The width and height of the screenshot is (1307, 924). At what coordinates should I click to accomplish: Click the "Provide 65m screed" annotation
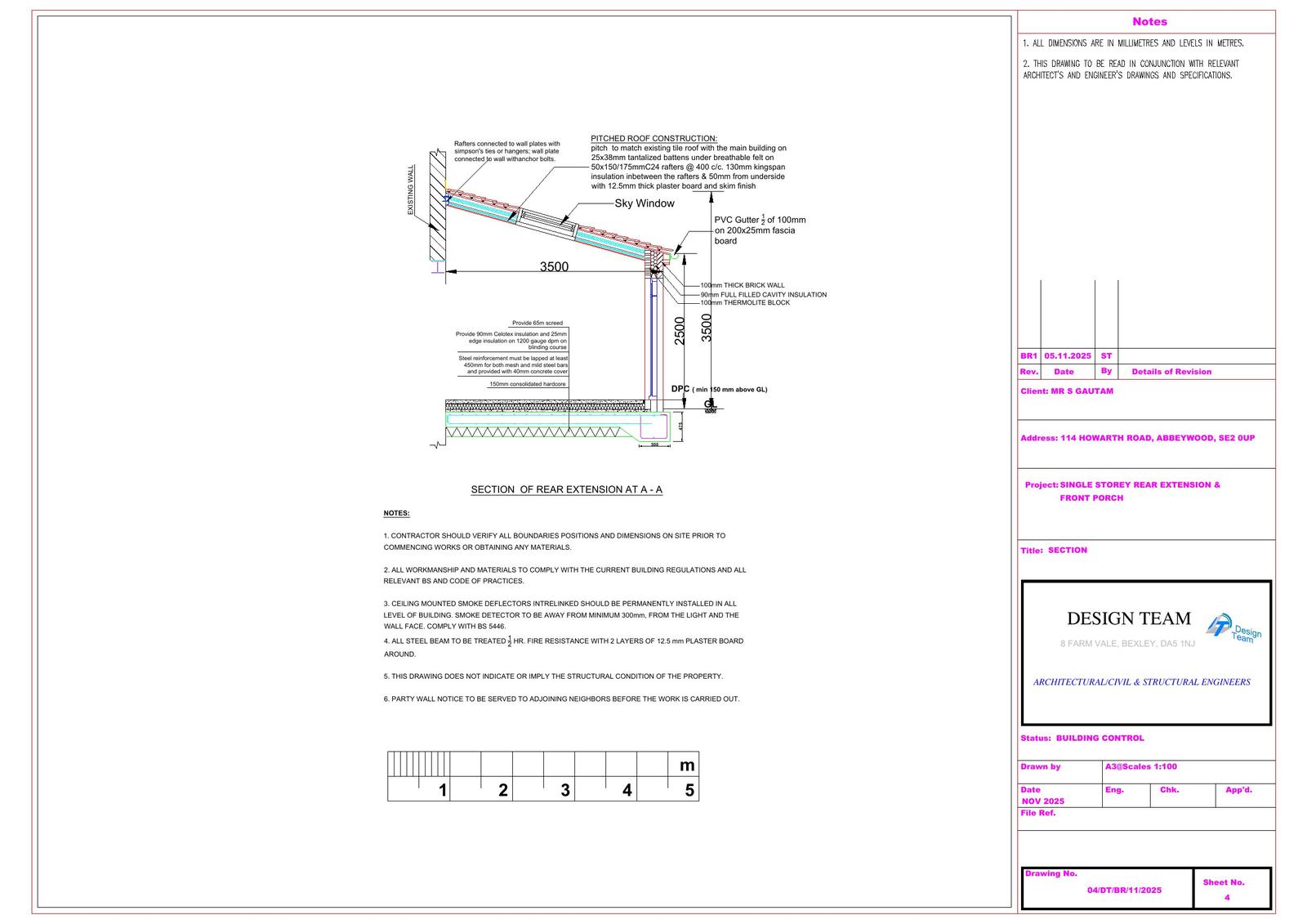[x=537, y=323]
